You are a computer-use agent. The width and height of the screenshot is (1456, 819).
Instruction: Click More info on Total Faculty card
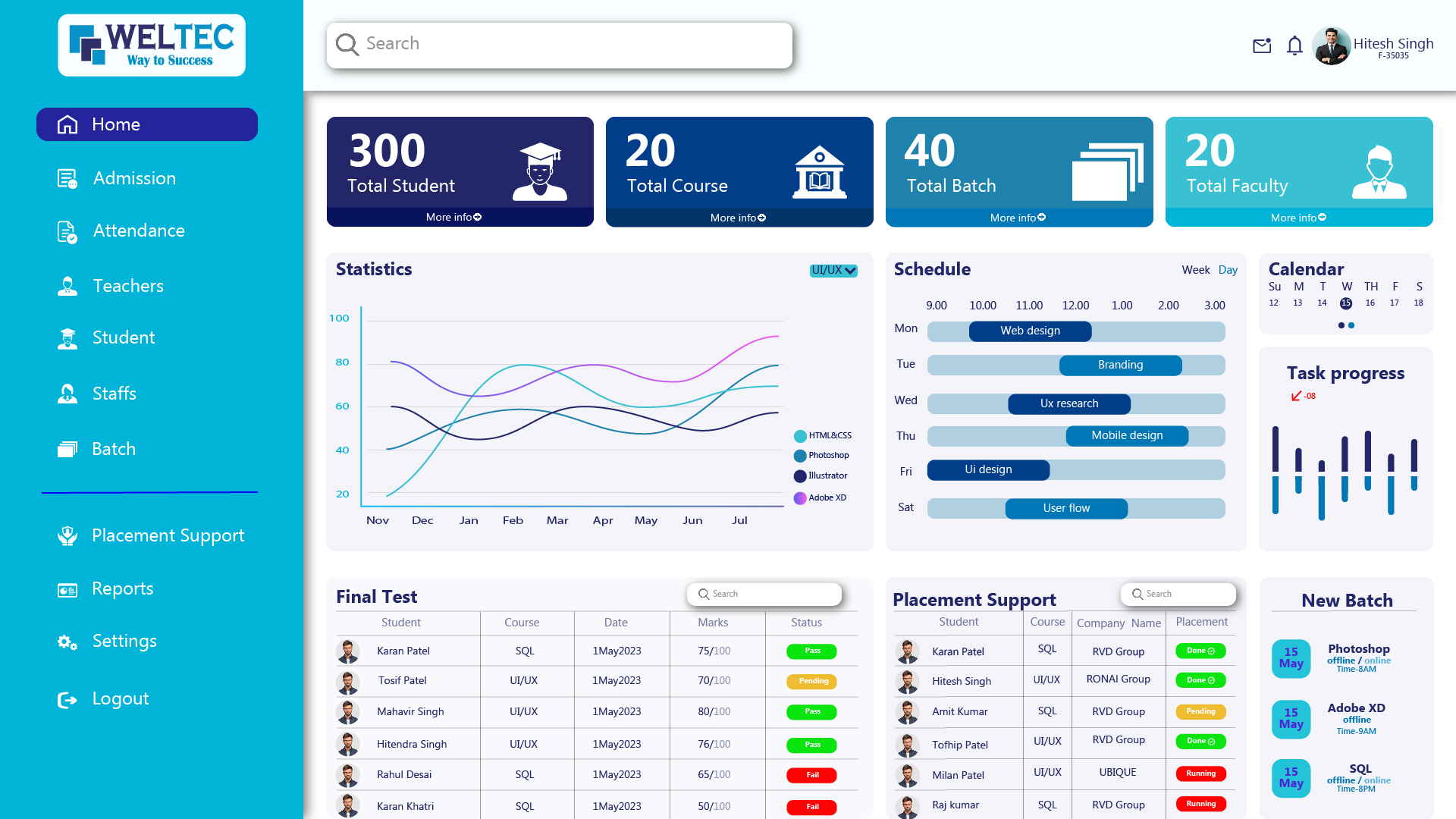(x=1298, y=218)
